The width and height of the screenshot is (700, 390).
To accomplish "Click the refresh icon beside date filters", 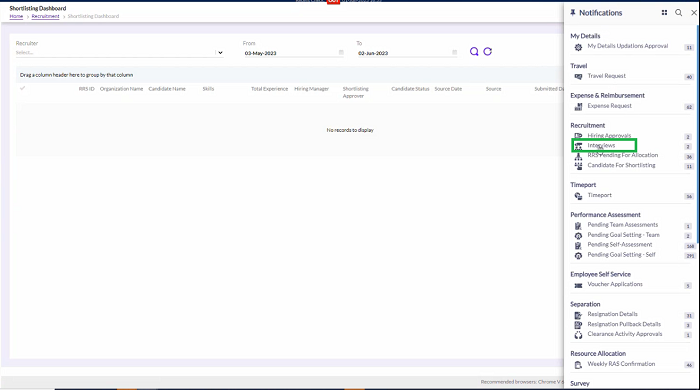I will pyautogui.click(x=488, y=52).
